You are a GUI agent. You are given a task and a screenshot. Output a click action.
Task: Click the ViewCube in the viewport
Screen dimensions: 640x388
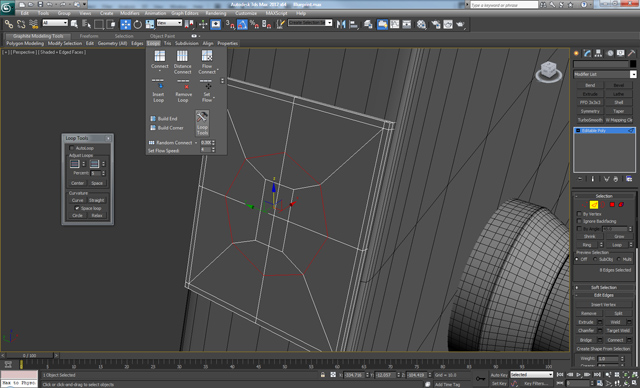tap(549, 71)
